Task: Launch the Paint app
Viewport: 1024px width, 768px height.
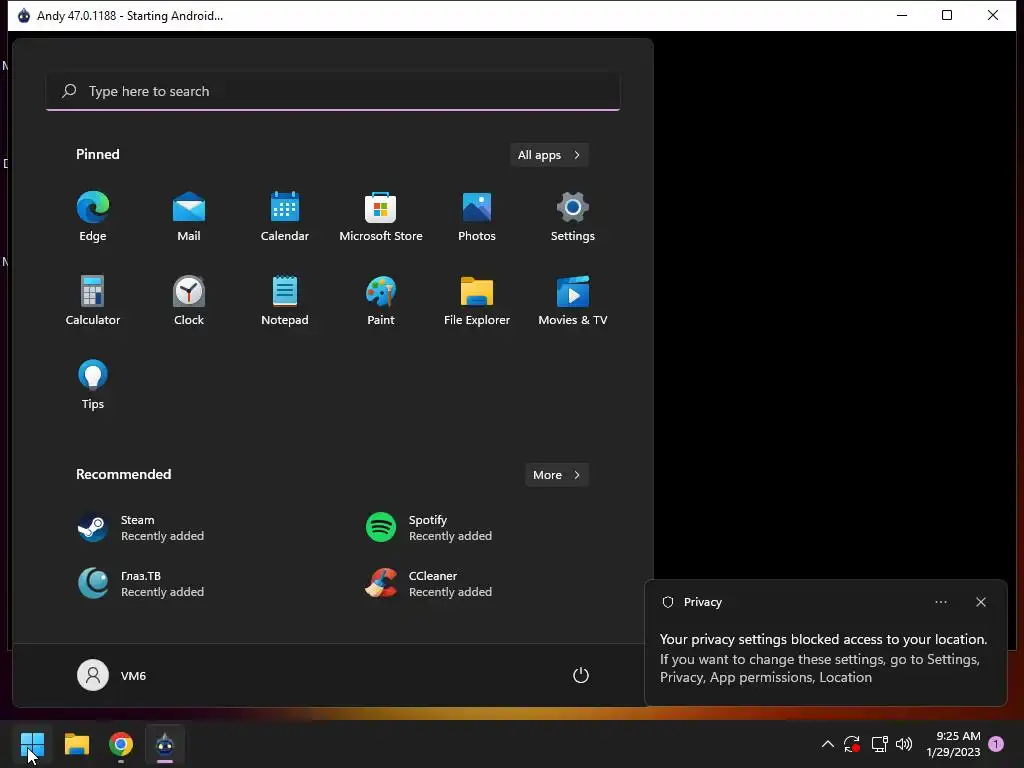Action: [381, 300]
